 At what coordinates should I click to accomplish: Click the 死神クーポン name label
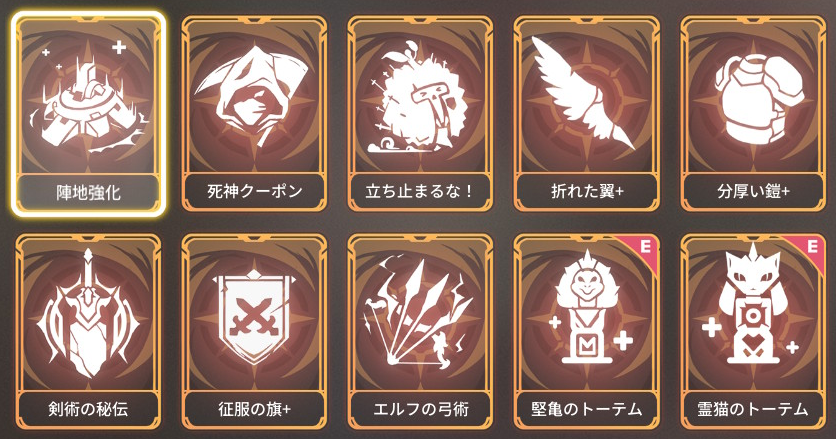pyautogui.click(x=254, y=191)
